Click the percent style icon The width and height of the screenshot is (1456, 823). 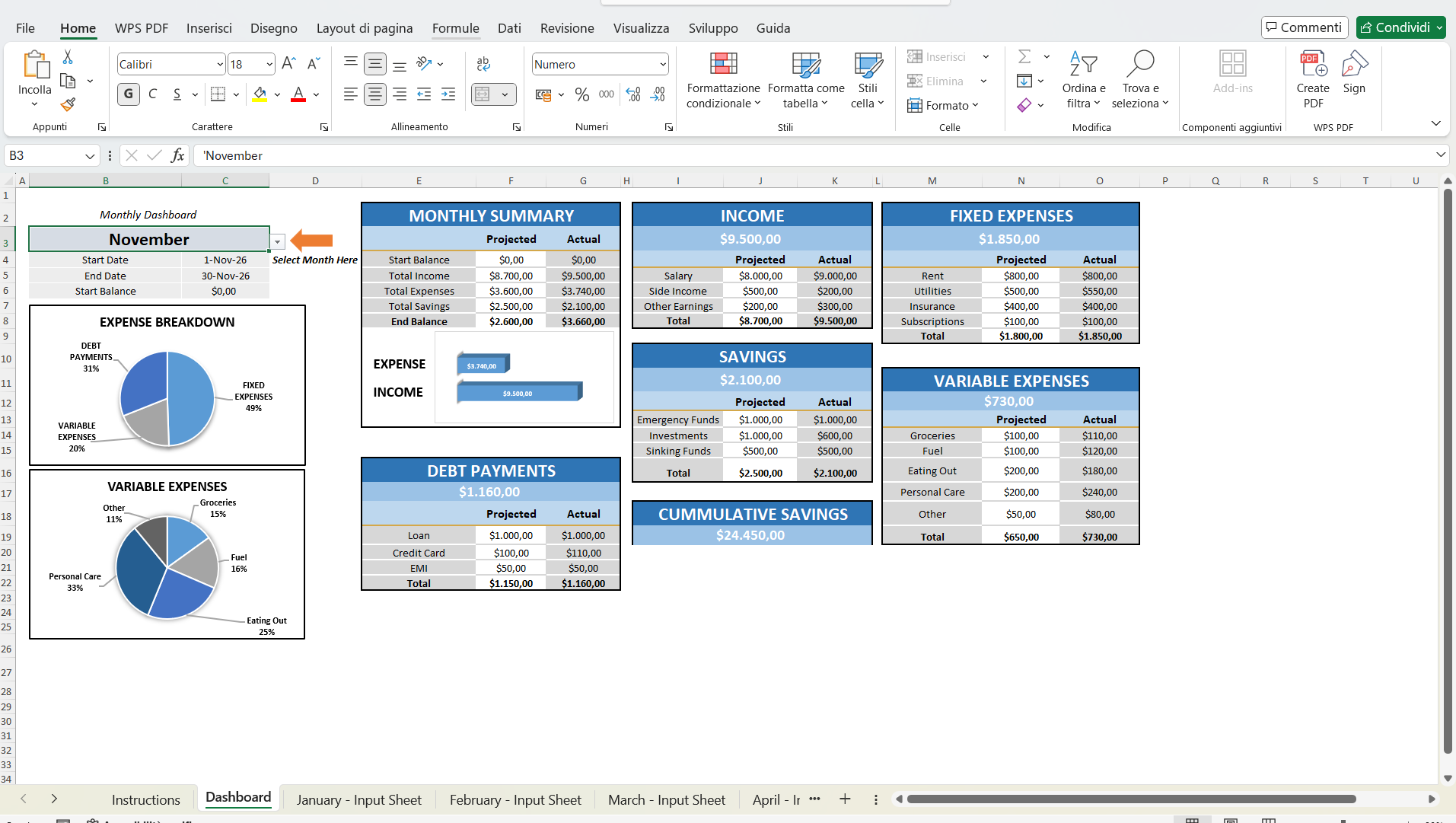[582, 94]
